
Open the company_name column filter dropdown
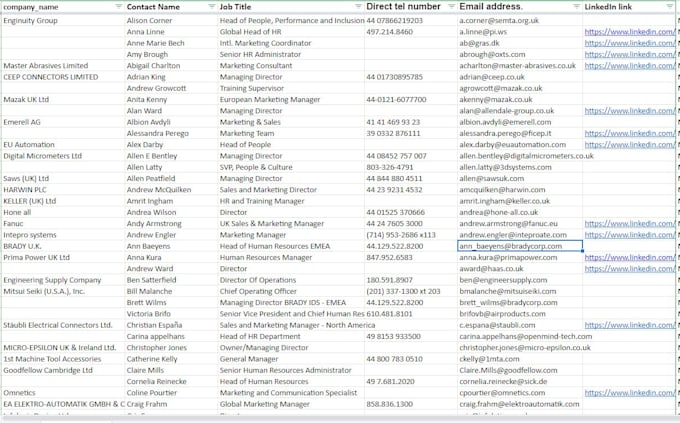[119, 7]
